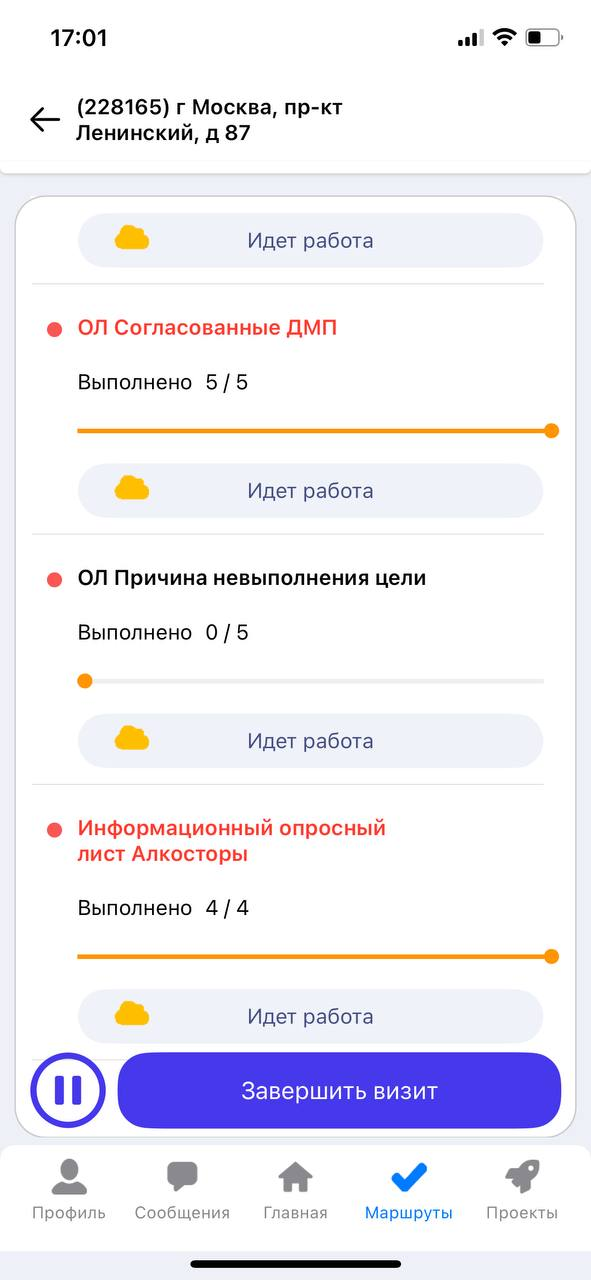The image size is (591, 1280).
Task: Tap cloud icon under ОЛ Согласованные ДМП
Action: pyautogui.click(x=131, y=489)
